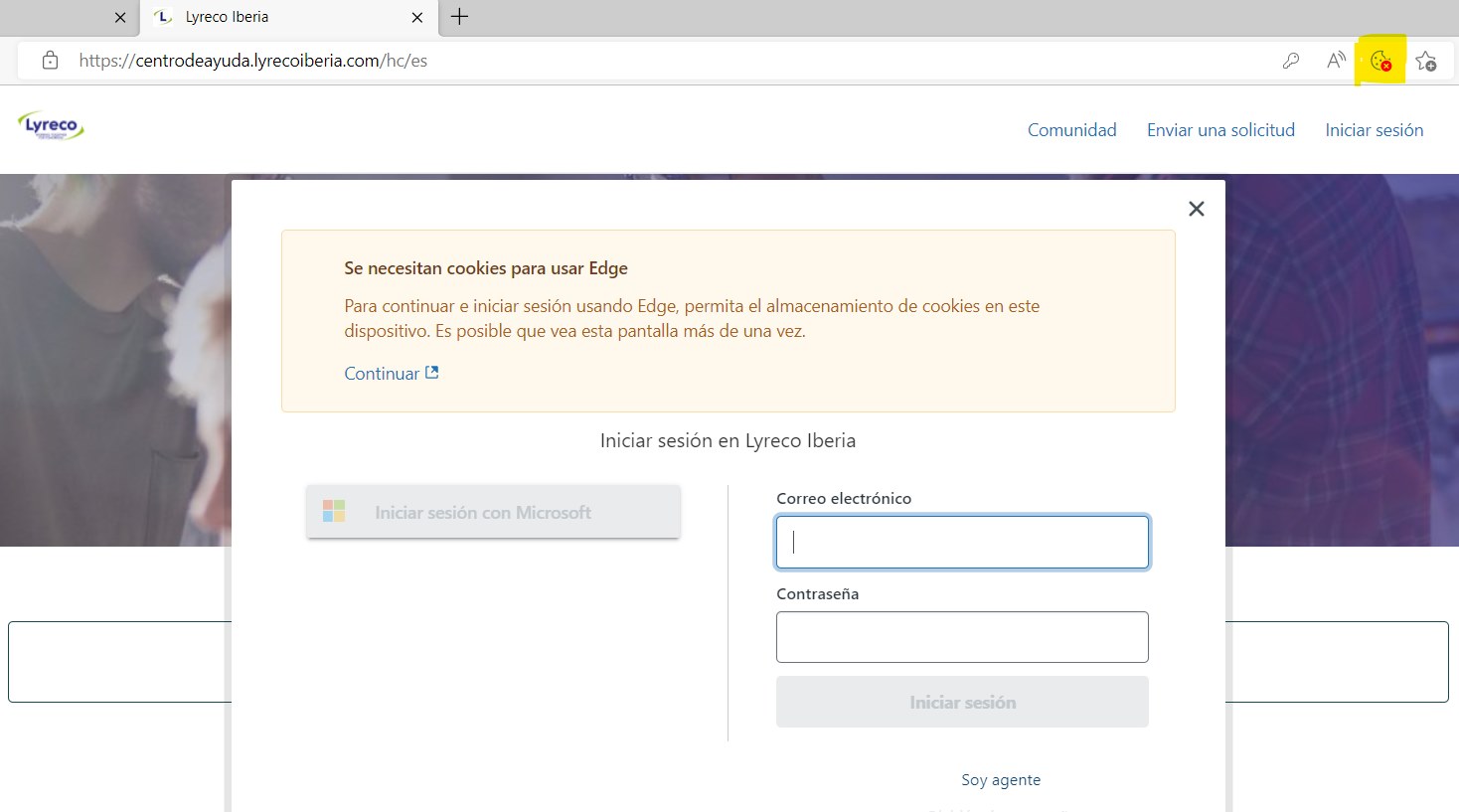This screenshot has height=812, width=1459.
Task: Close the first unnamed browser tab
Action: tap(120, 17)
